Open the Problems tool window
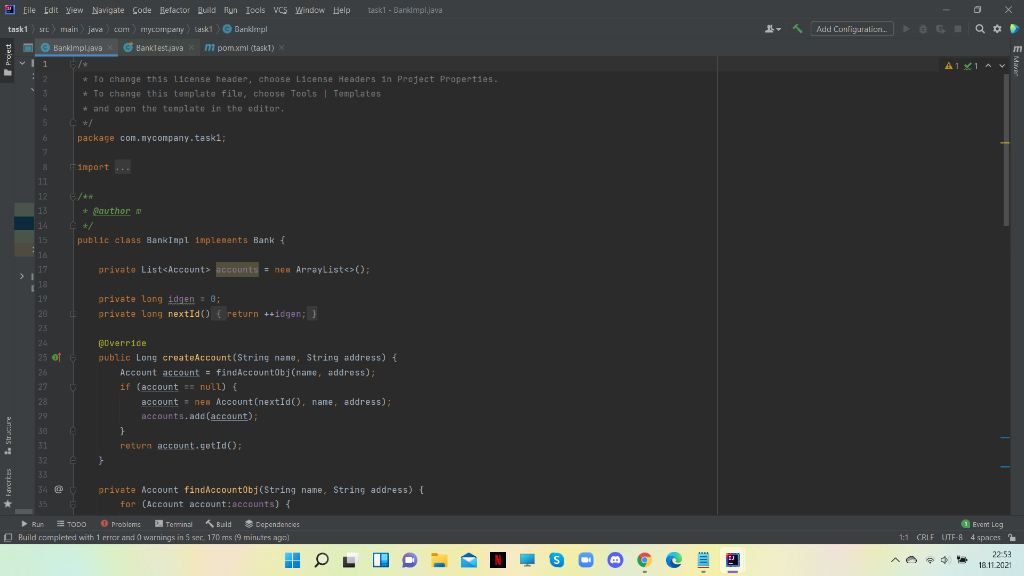Screen dimensions: 1024x576 click(120, 523)
